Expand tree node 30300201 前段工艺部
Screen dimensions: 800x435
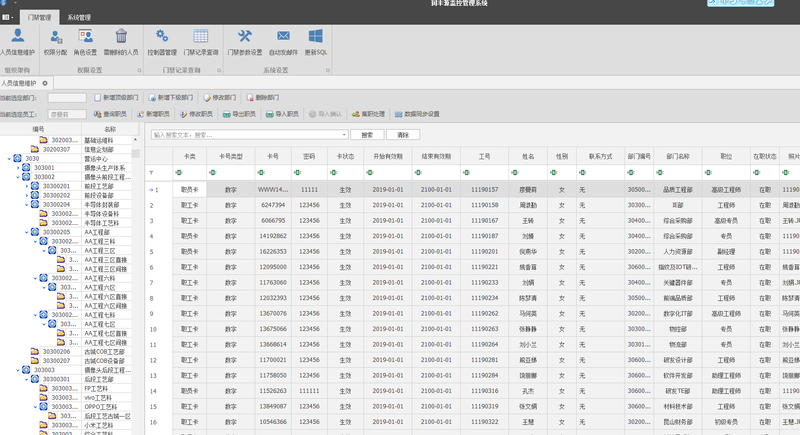coord(27,186)
